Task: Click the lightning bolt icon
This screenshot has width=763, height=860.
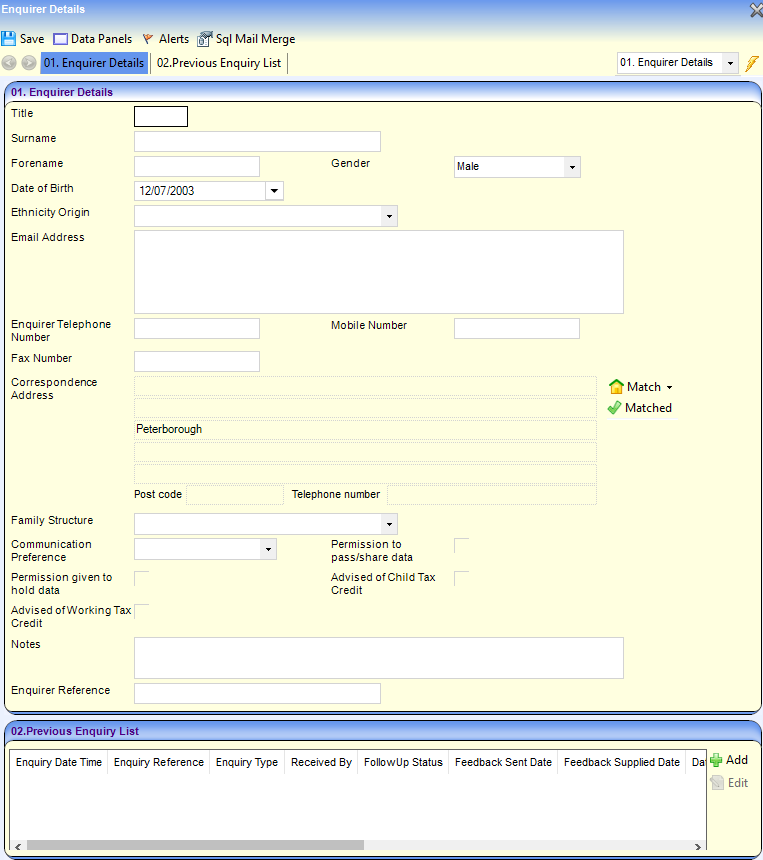Action: point(752,63)
